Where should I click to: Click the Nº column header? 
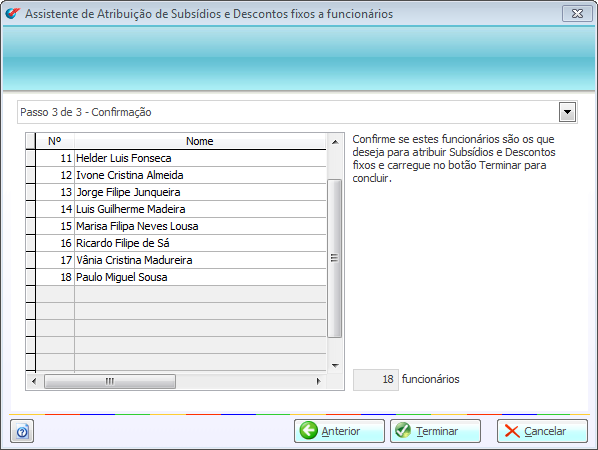(55, 141)
